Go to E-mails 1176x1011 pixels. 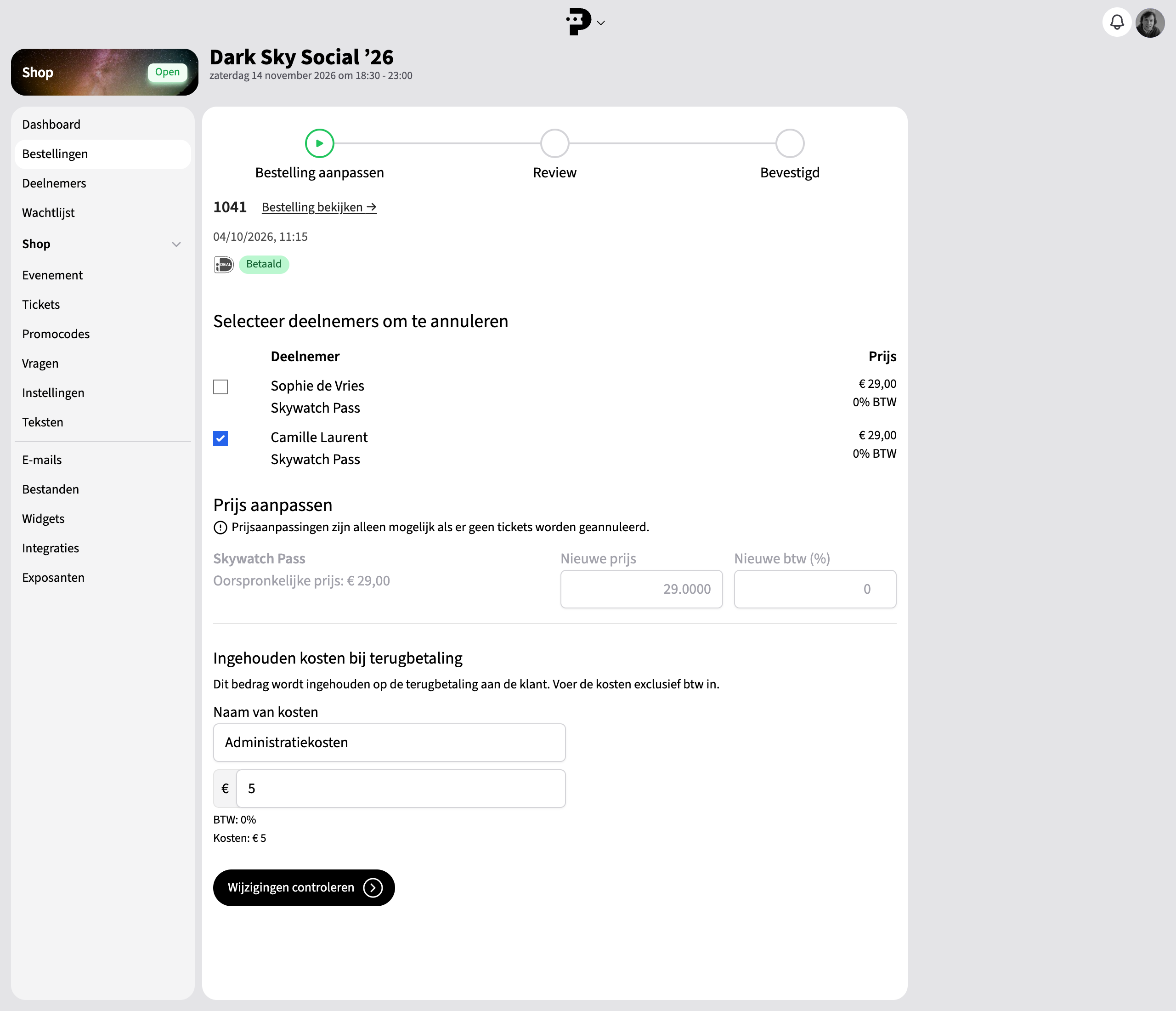coord(103,460)
